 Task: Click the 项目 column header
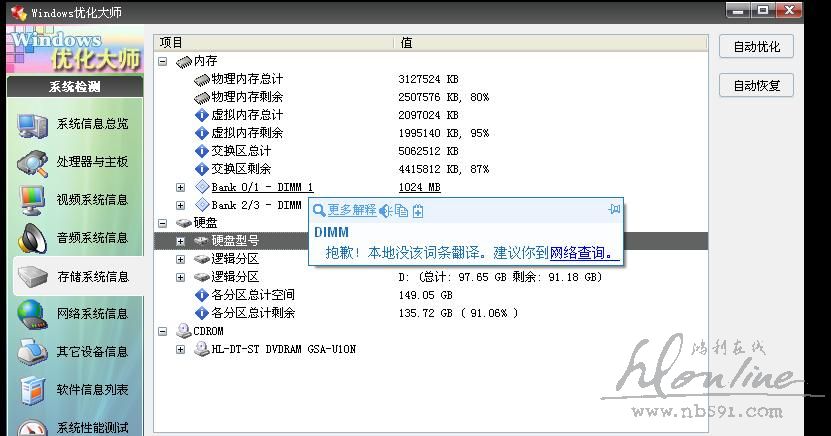click(x=274, y=43)
